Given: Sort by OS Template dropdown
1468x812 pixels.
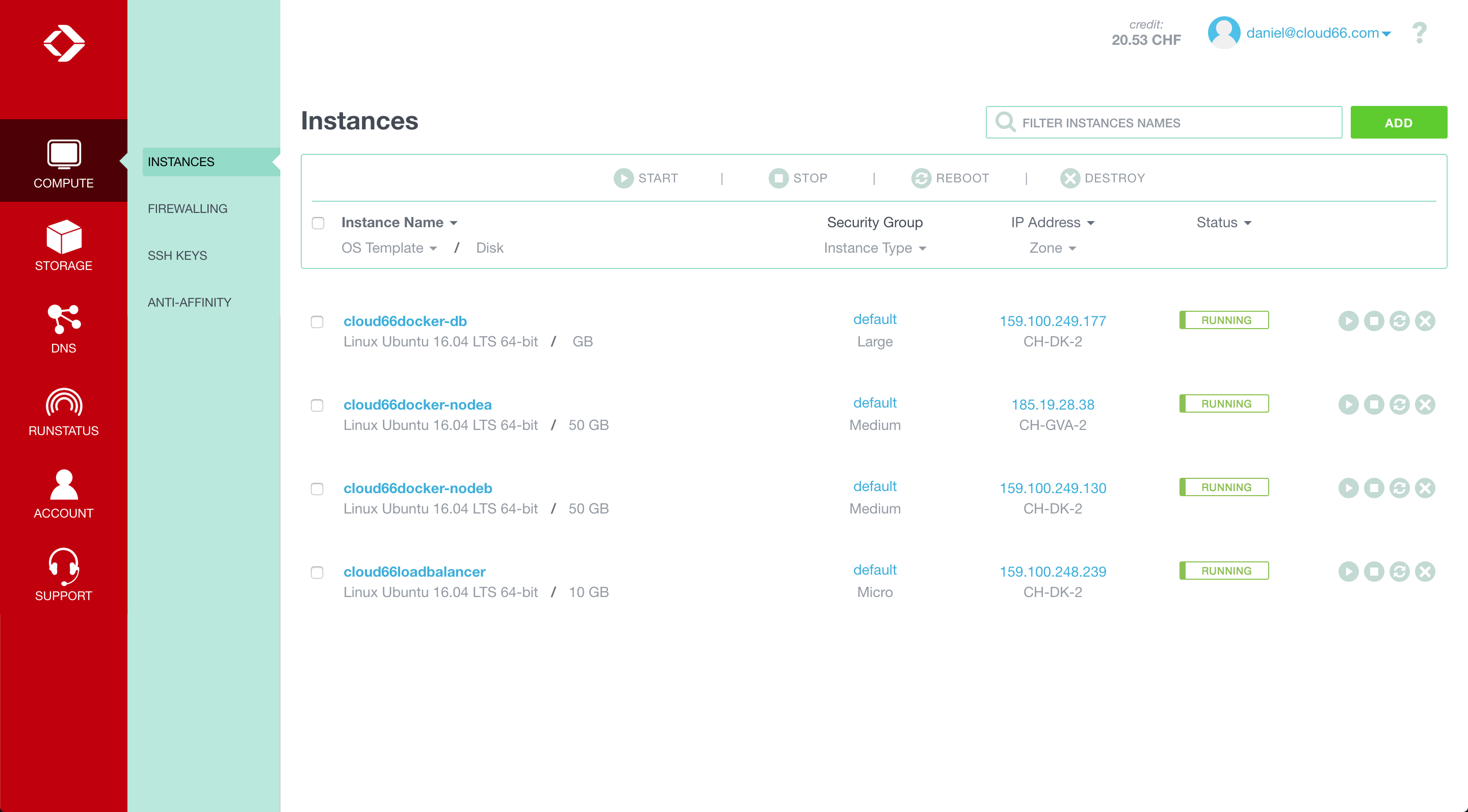Looking at the screenshot, I should coord(389,248).
